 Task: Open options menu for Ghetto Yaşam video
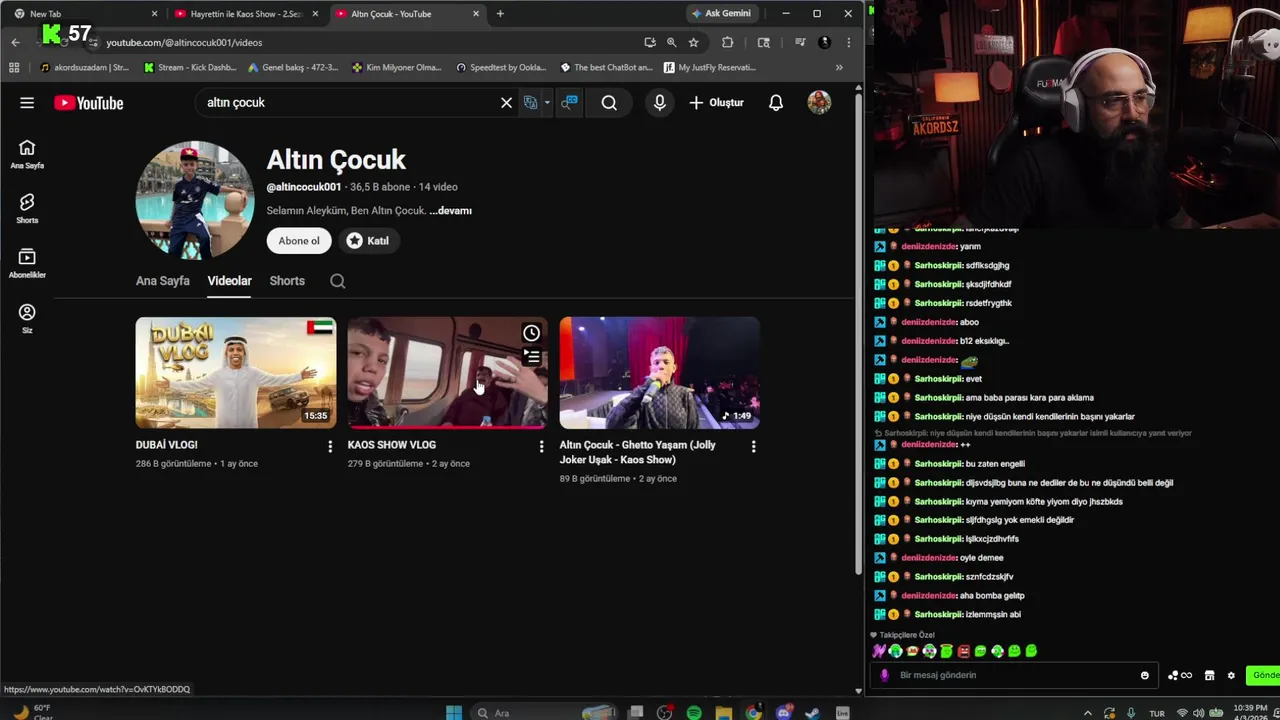click(x=754, y=446)
